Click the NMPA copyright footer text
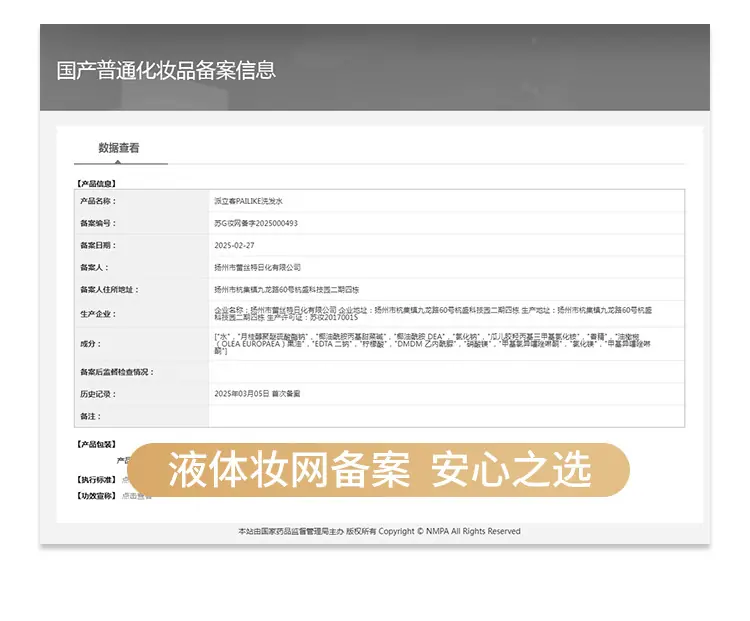Screen dimensions: 750x621 tap(379, 531)
